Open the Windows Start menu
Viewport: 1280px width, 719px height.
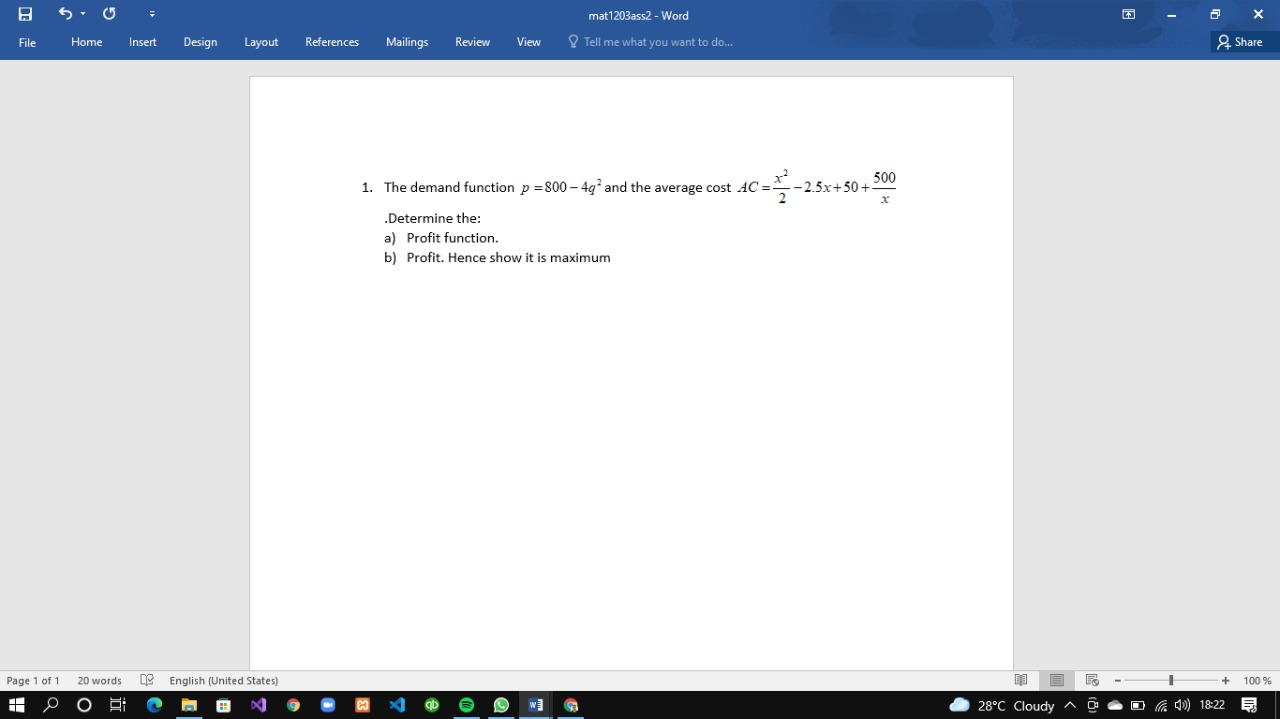(x=16, y=705)
